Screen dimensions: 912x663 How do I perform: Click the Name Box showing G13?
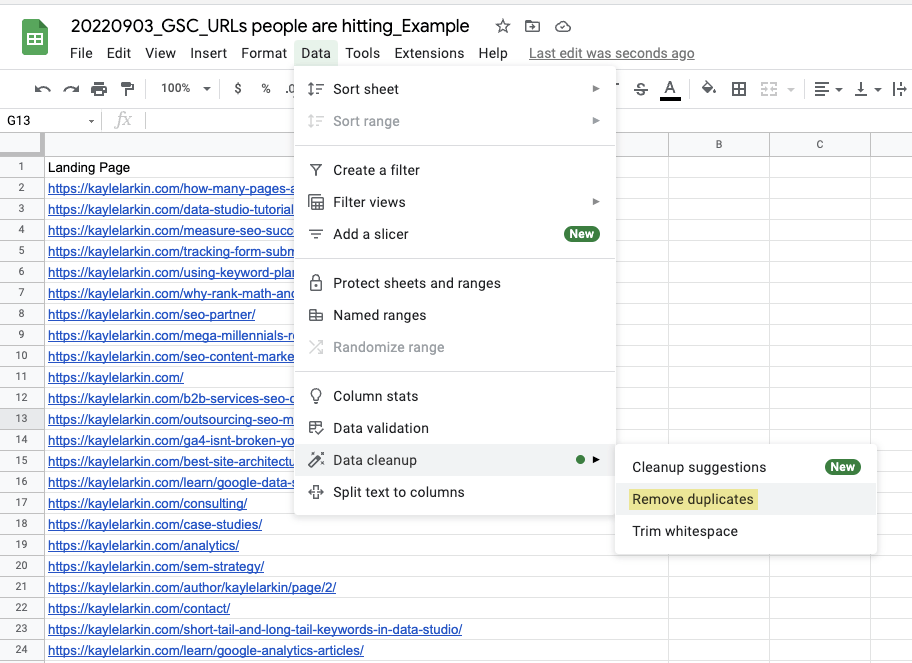[x=30, y=119]
